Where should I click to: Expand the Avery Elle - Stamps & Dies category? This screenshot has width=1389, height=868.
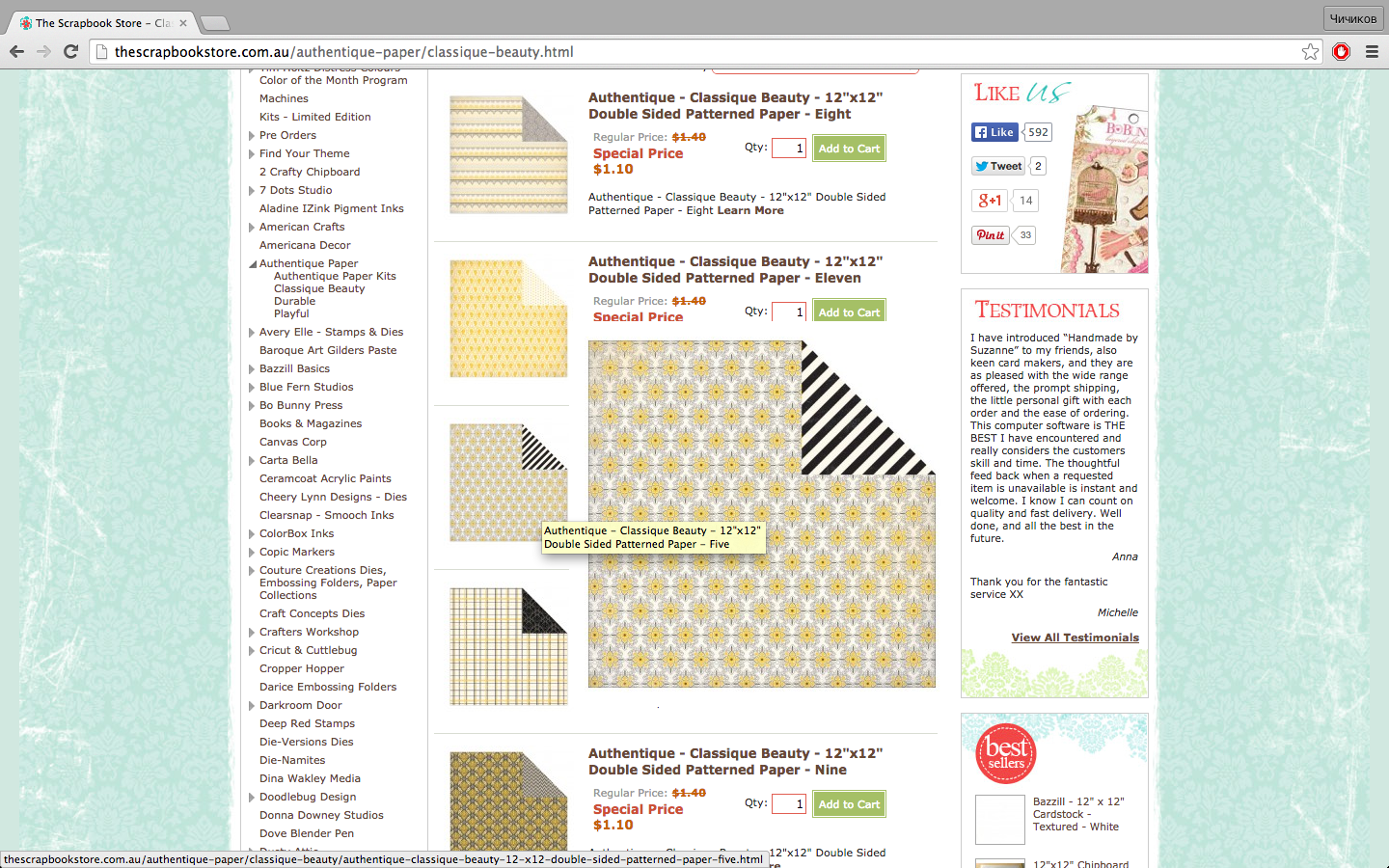(252, 332)
